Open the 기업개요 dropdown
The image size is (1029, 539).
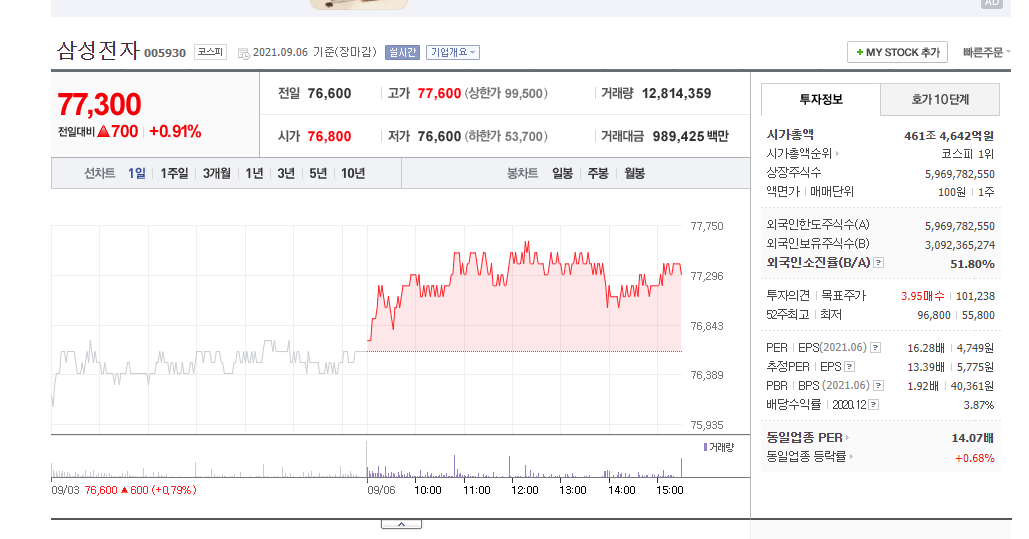(x=453, y=53)
